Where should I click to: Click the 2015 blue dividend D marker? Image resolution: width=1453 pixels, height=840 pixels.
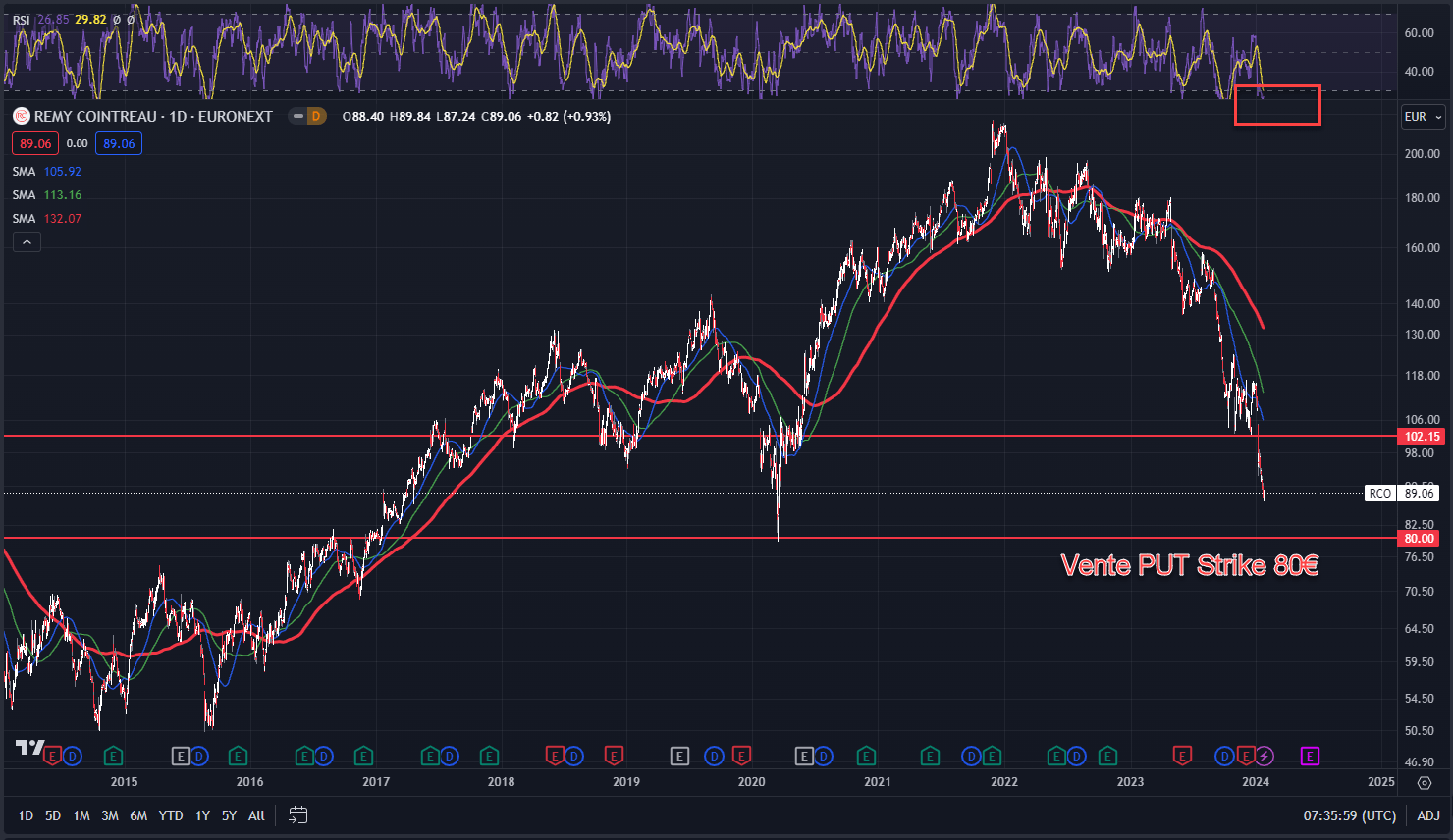coord(199,756)
